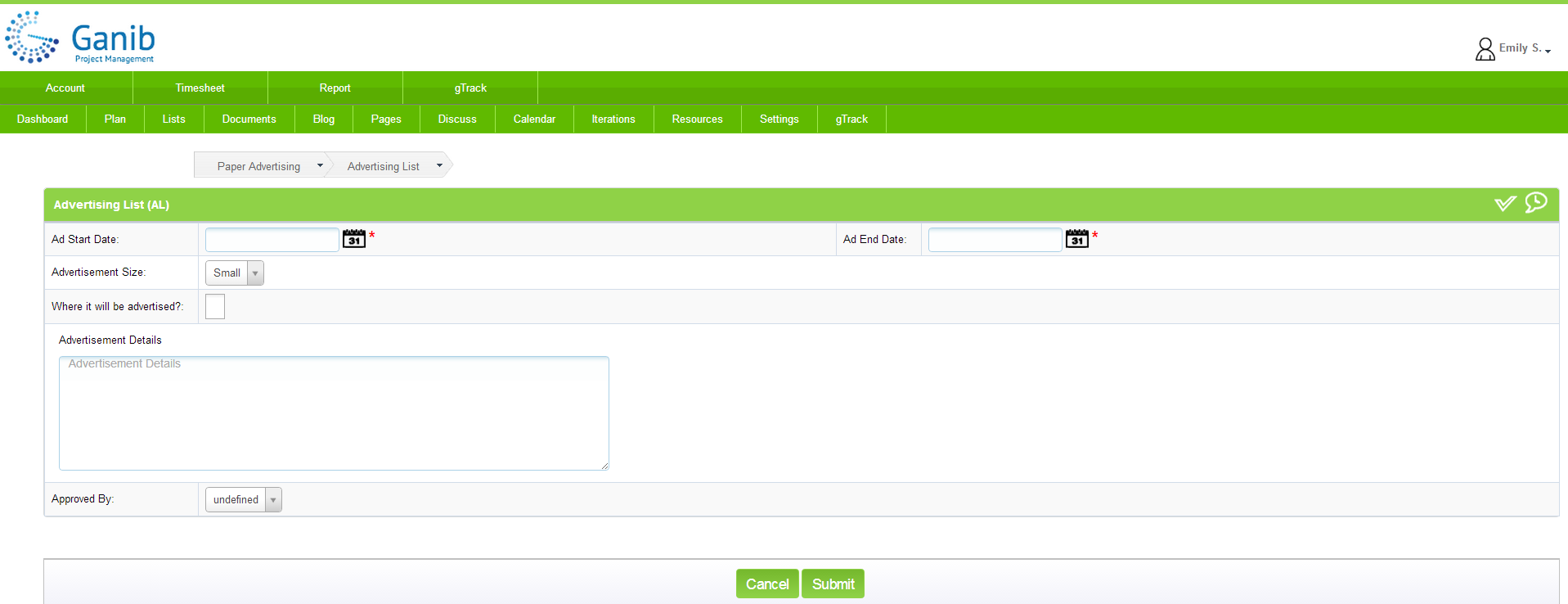Go to the Timesheet tab
The image size is (1568, 604).
click(x=200, y=88)
